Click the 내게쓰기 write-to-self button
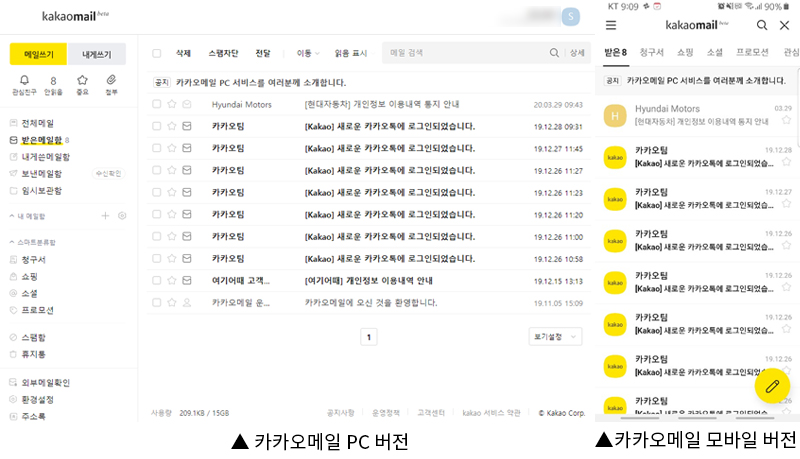800x459 pixels. (97, 54)
